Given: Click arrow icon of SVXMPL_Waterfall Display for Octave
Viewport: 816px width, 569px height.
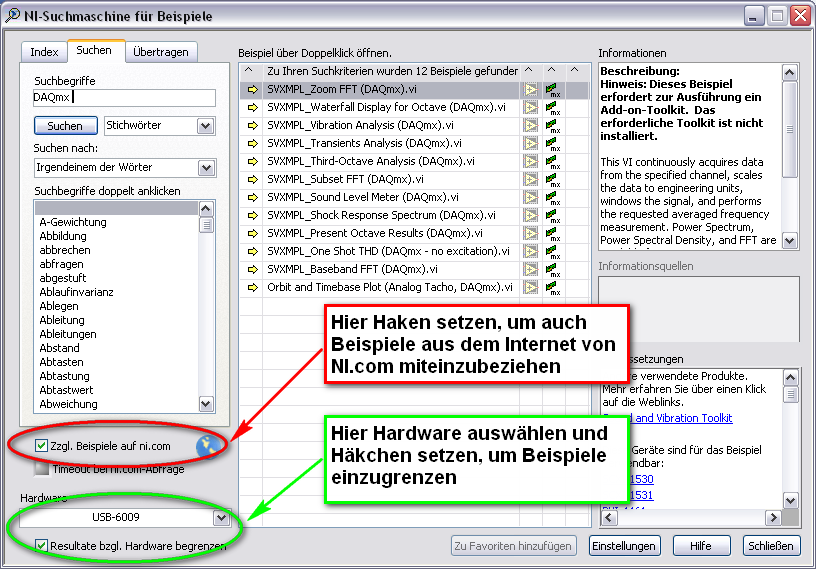Looking at the screenshot, I should pyautogui.click(x=252, y=108).
